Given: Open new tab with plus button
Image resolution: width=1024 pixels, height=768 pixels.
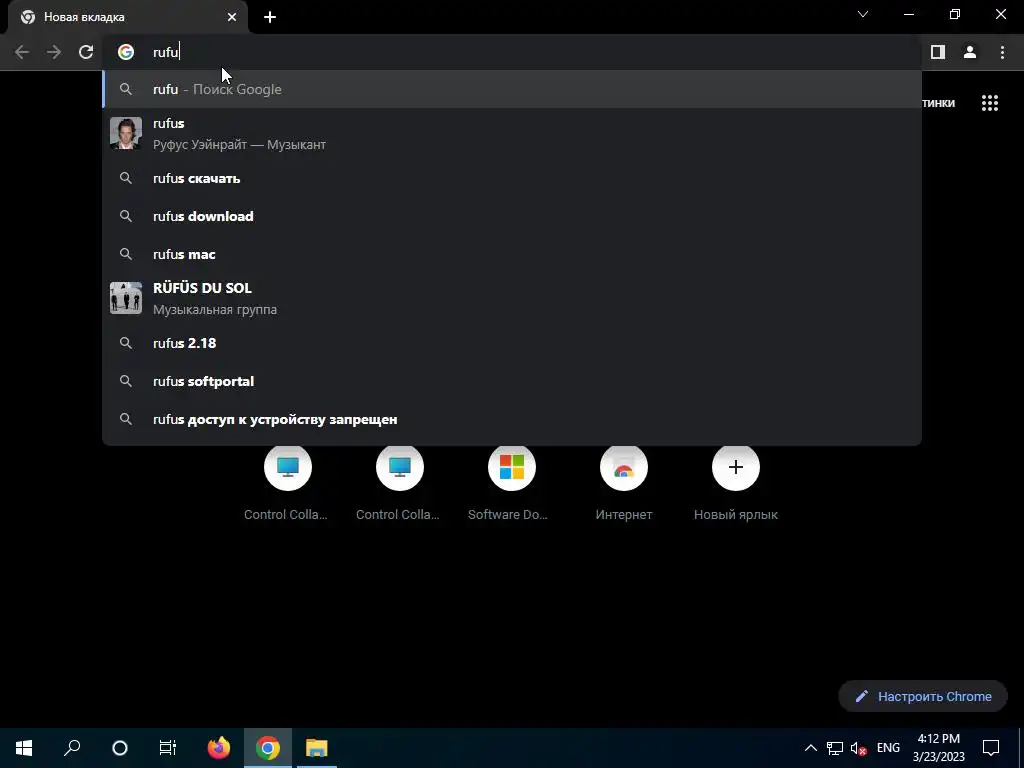Looking at the screenshot, I should pyautogui.click(x=270, y=17).
